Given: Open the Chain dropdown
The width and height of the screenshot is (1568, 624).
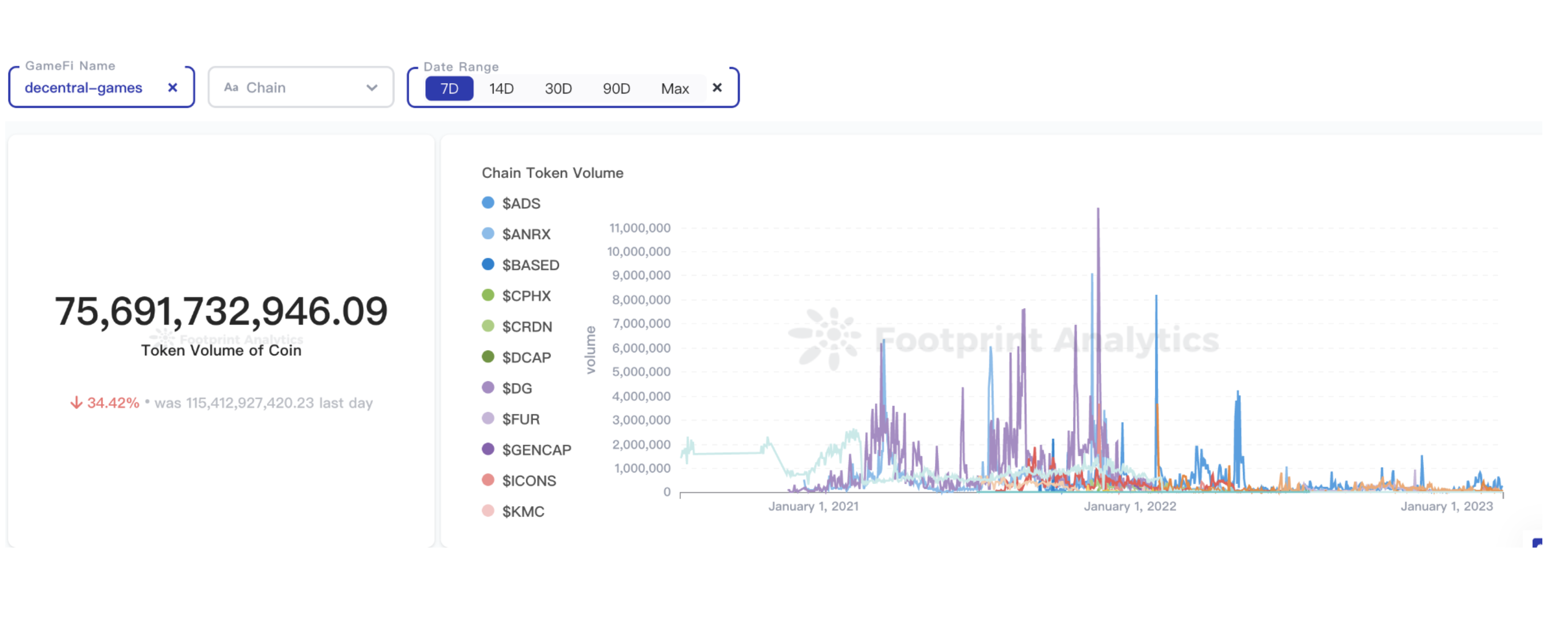Looking at the screenshot, I should (x=300, y=87).
